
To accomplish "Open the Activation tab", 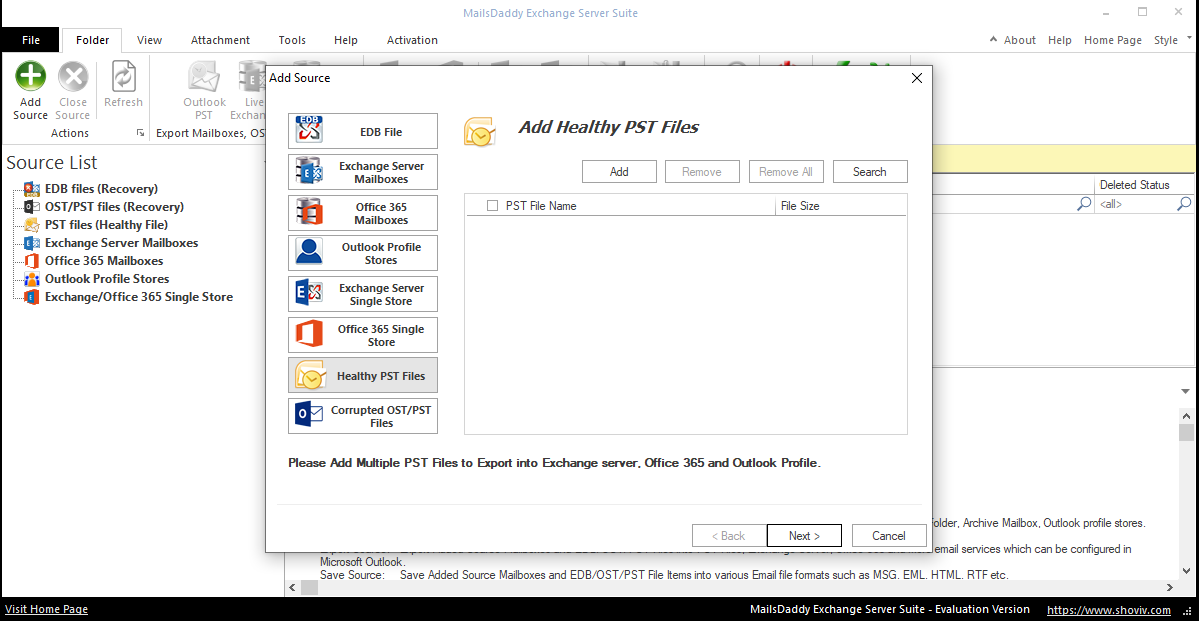I will tap(412, 40).
